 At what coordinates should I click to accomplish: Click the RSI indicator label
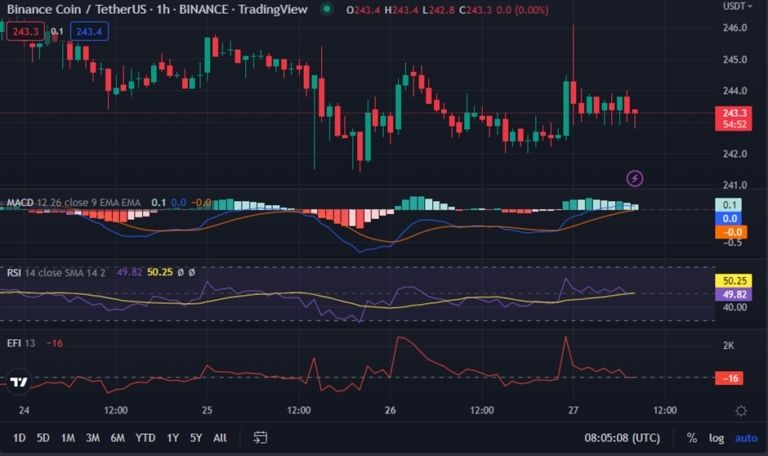(x=14, y=272)
